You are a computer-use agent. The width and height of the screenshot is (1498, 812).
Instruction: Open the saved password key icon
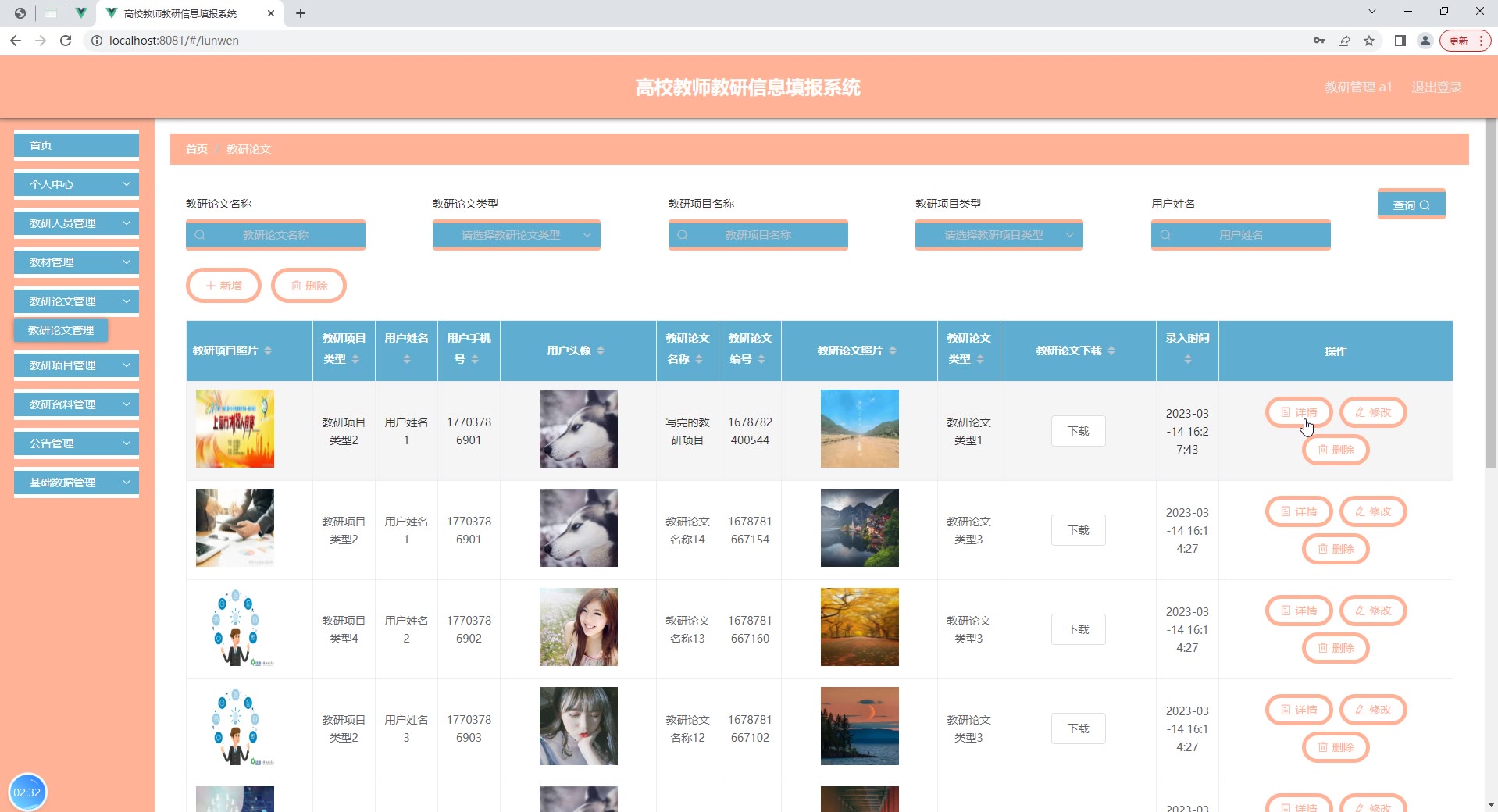click(1319, 41)
